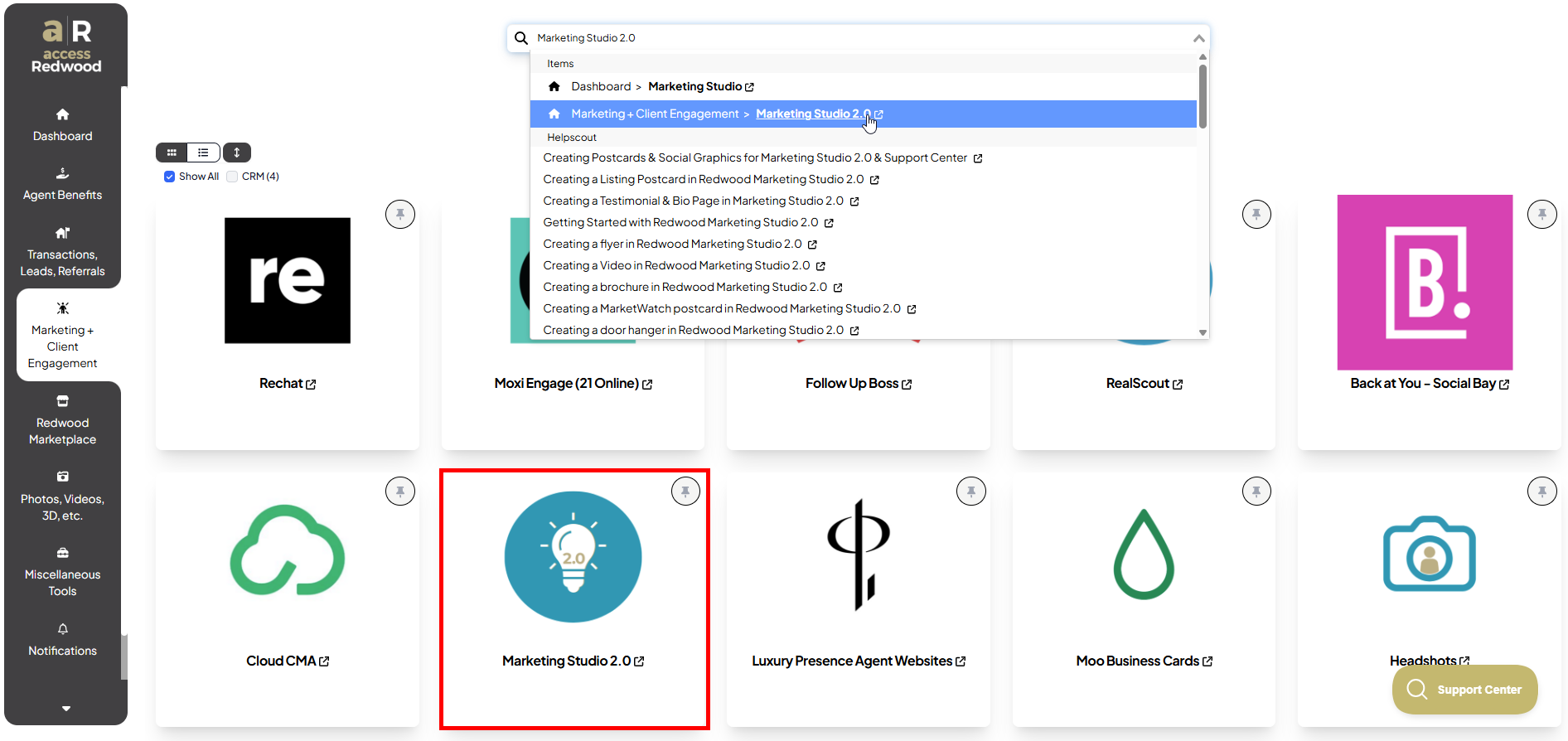Open the Back at You B! logo
This screenshot has height=741, width=1568.
point(1425,283)
